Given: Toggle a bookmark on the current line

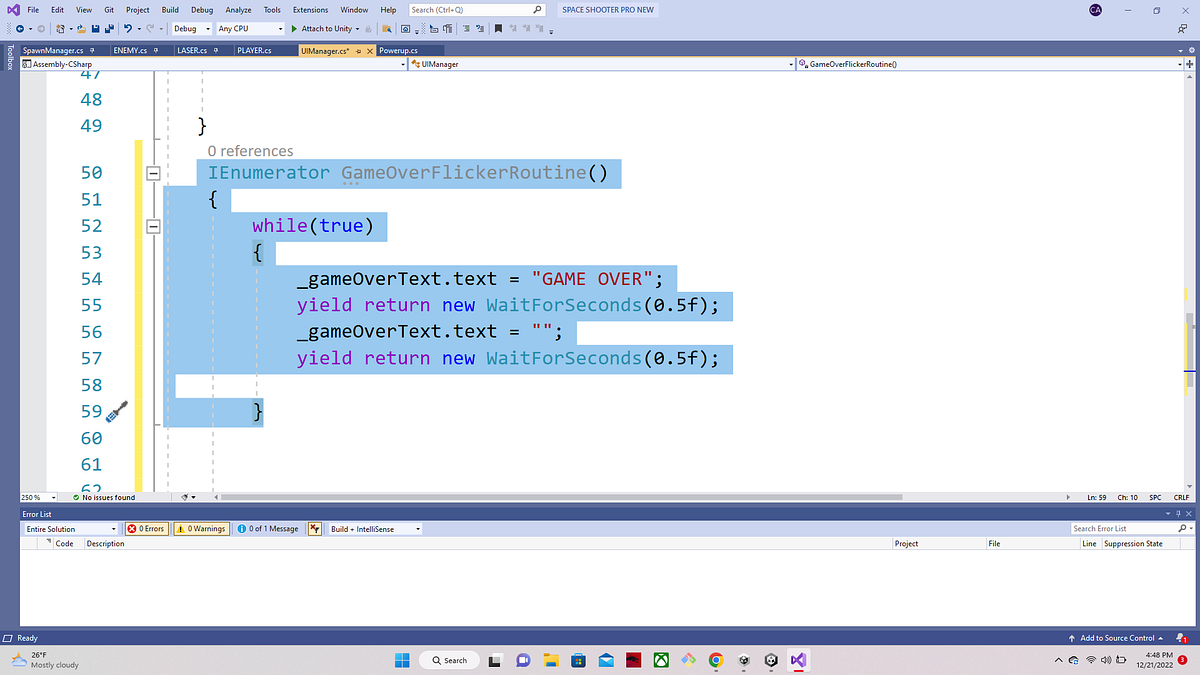Looking at the screenshot, I should tap(498, 29).
